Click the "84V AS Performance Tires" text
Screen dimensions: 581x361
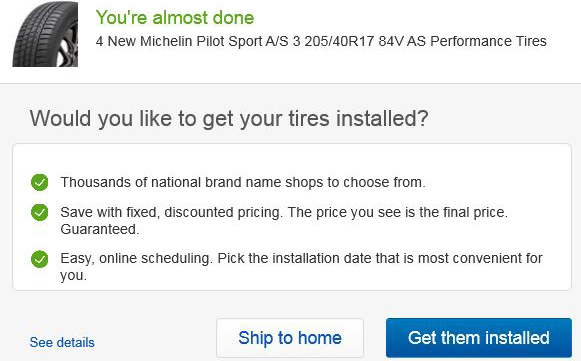(x=462, y=41)
